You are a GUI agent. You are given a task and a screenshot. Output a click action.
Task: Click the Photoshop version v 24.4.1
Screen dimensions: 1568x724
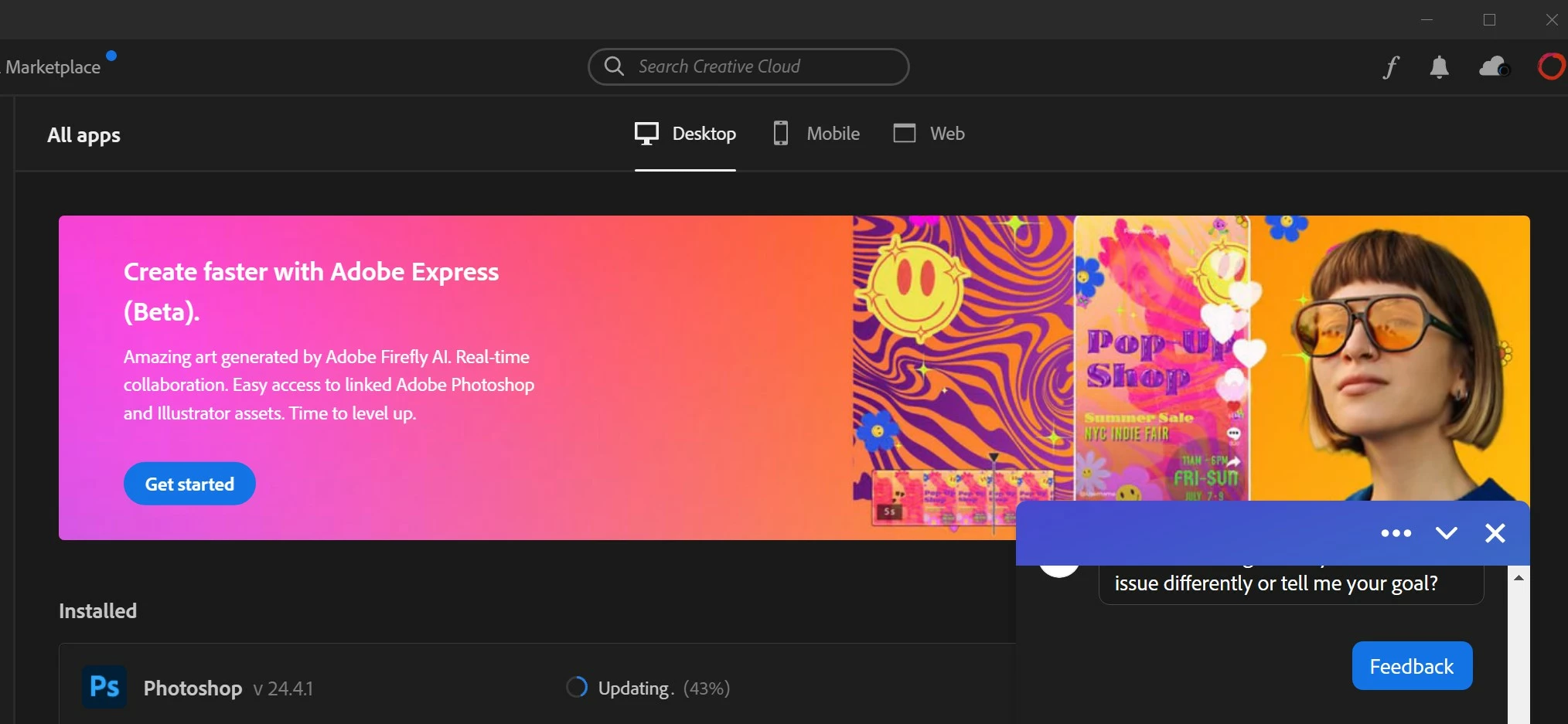[x=283, y=688]
